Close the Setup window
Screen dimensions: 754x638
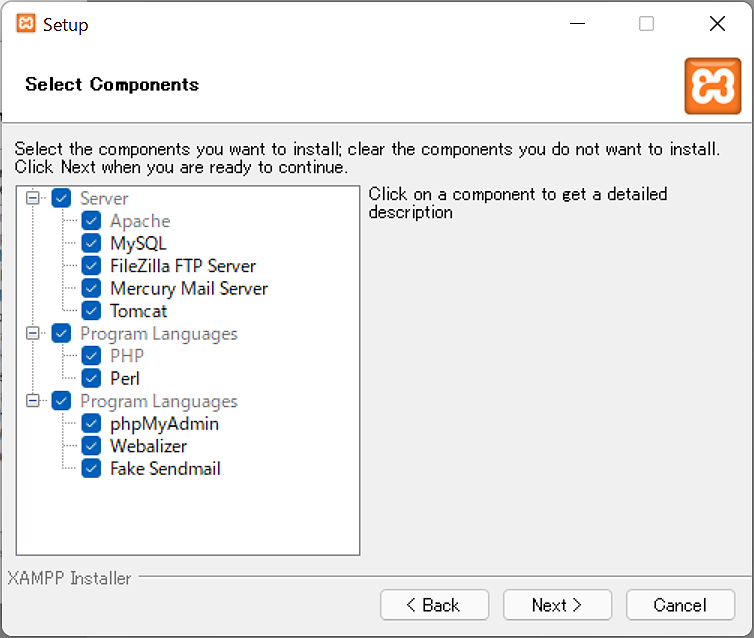click(717, 24)
